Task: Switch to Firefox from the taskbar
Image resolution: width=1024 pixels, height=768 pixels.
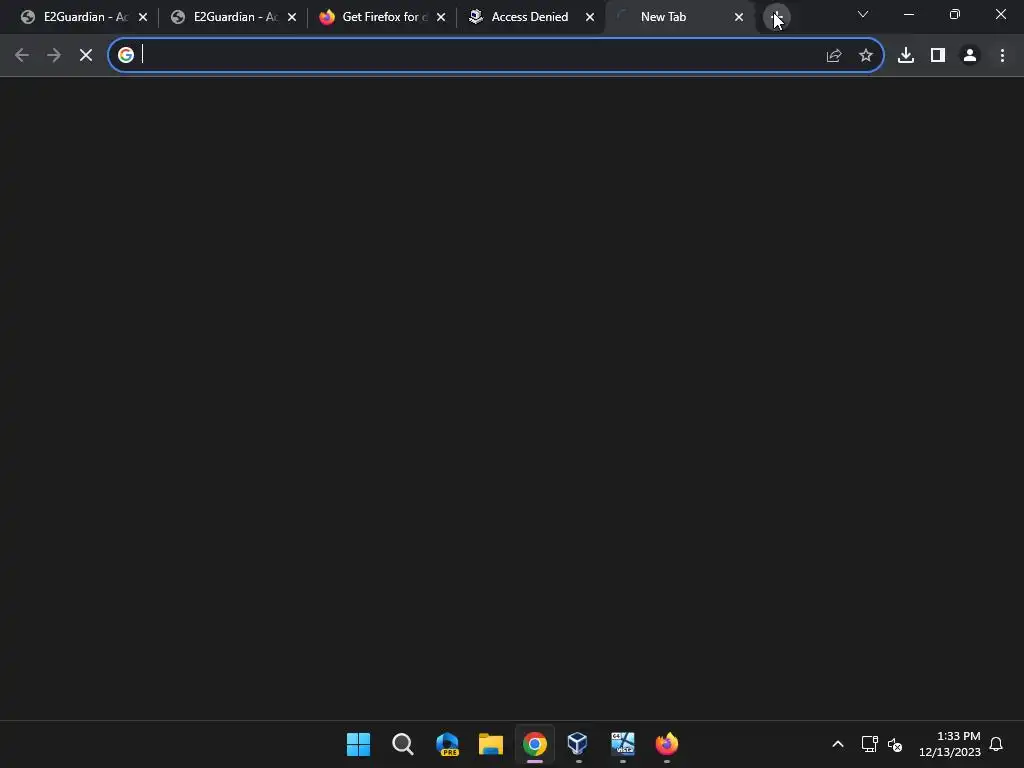Action: click(x=667, y=744)
